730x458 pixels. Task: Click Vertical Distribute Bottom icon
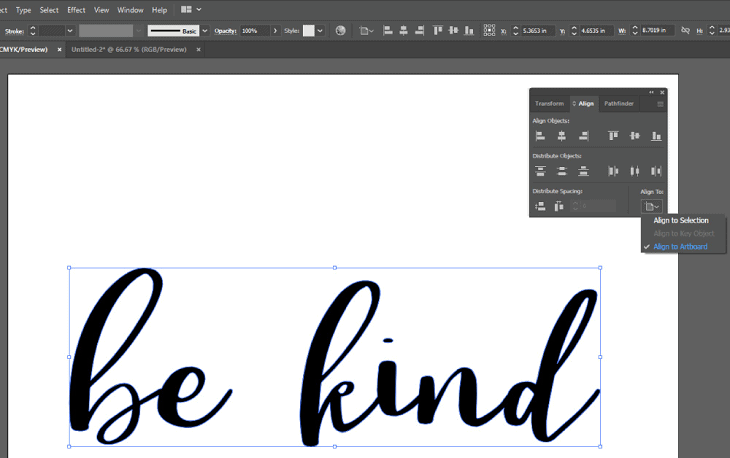coord(583,171)
